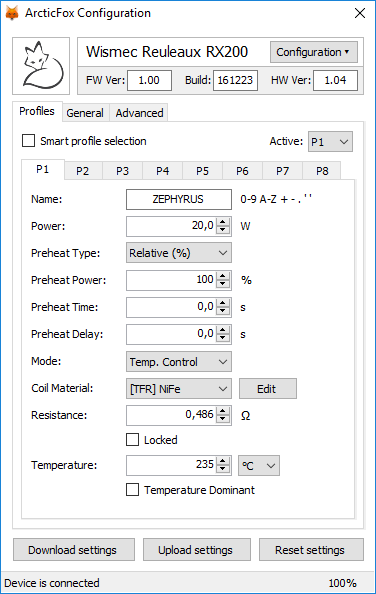Image resolution: width=376 pixels, height=594 pixels.
Task: Click Edit next to Coil Material
Action: coord(268,389)
